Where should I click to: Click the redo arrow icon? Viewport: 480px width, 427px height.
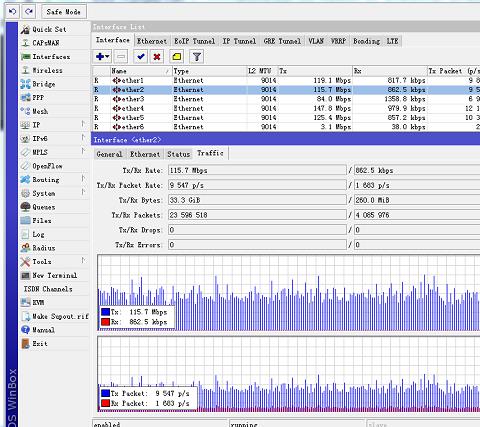(x=29, y=12)
